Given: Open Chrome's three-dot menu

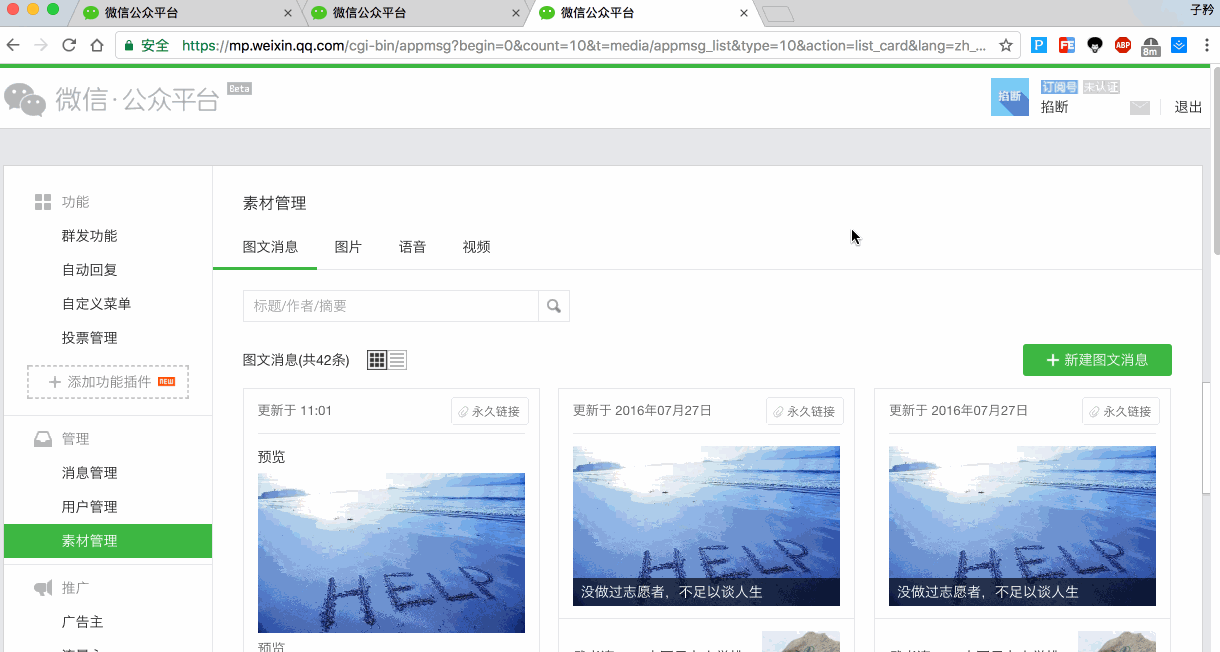Looking at the screenshot, I should 1207,45.
